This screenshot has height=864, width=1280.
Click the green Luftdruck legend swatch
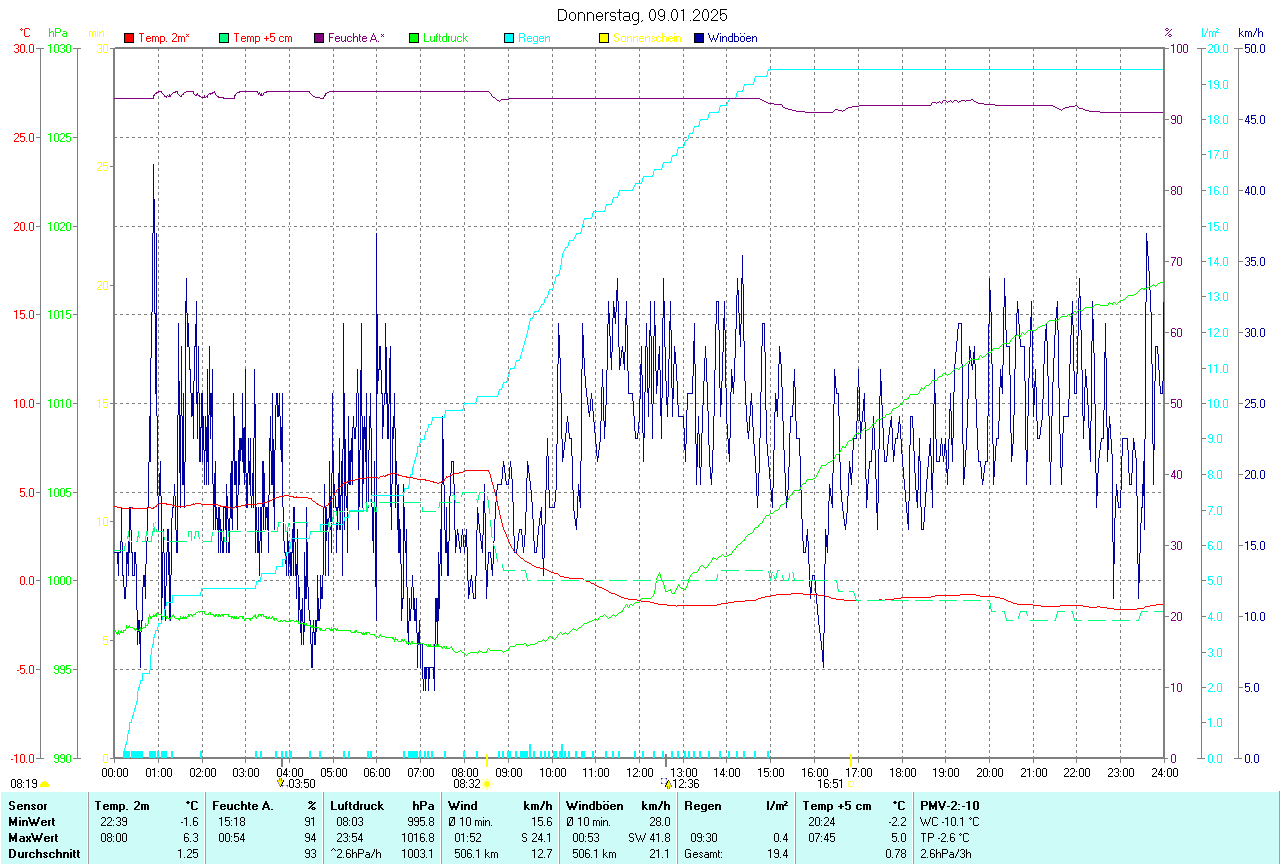click(414, 38)
